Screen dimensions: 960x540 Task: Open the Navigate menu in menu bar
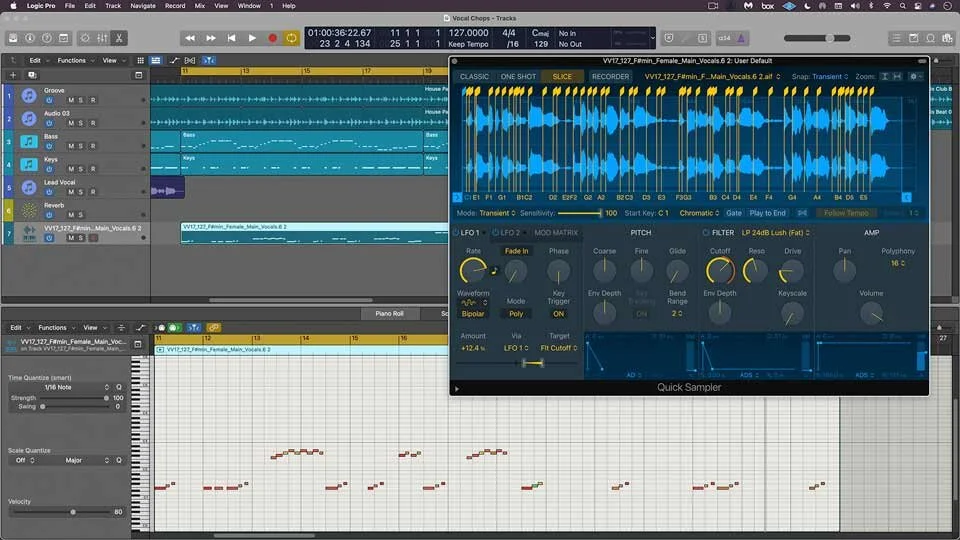coord(143,6)
